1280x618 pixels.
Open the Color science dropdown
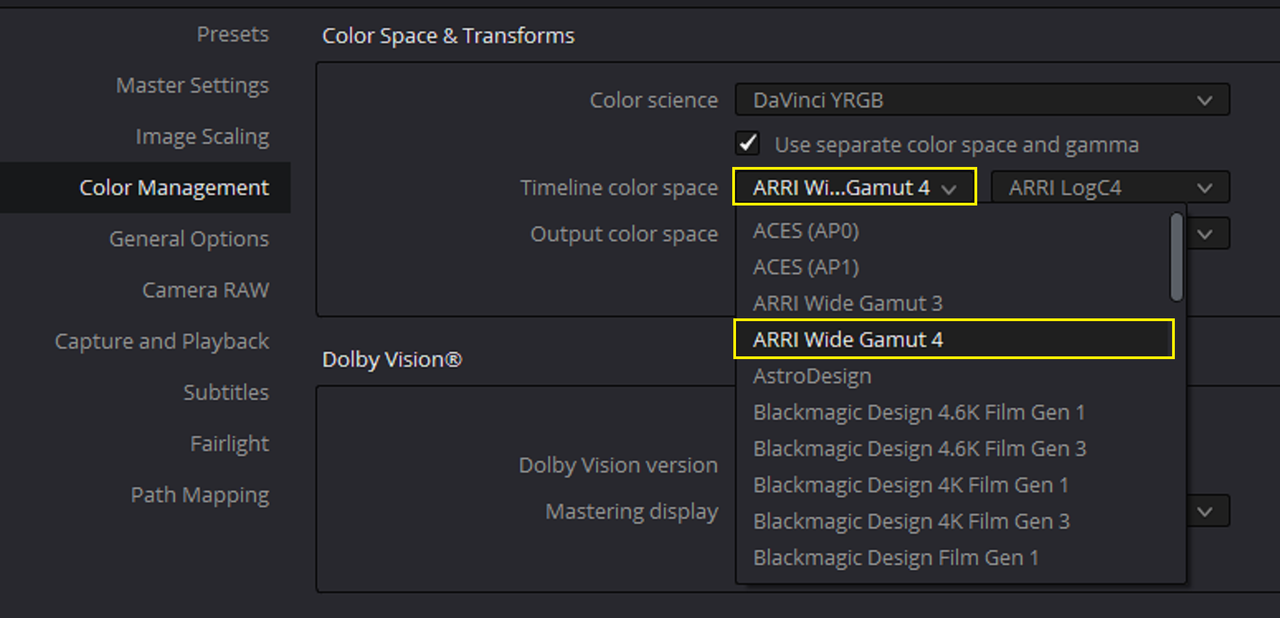(x=982, y=100)
